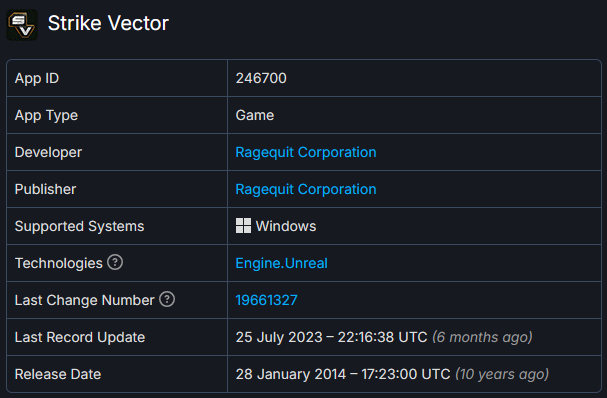607x398 pixels.
Task: Click the Supported Systems row label
Action: pyautogui.click(x=79, y=226)
